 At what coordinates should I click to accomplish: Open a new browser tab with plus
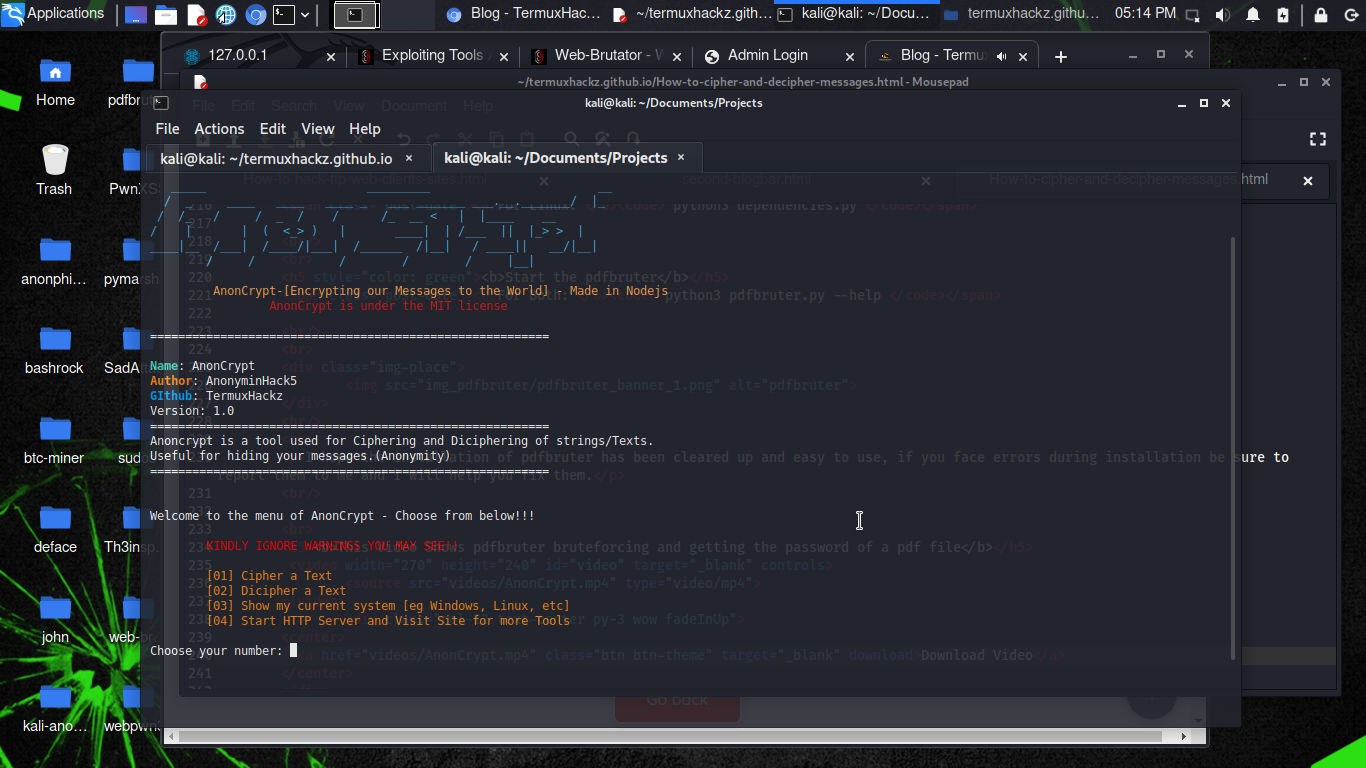coord(1061,57)
